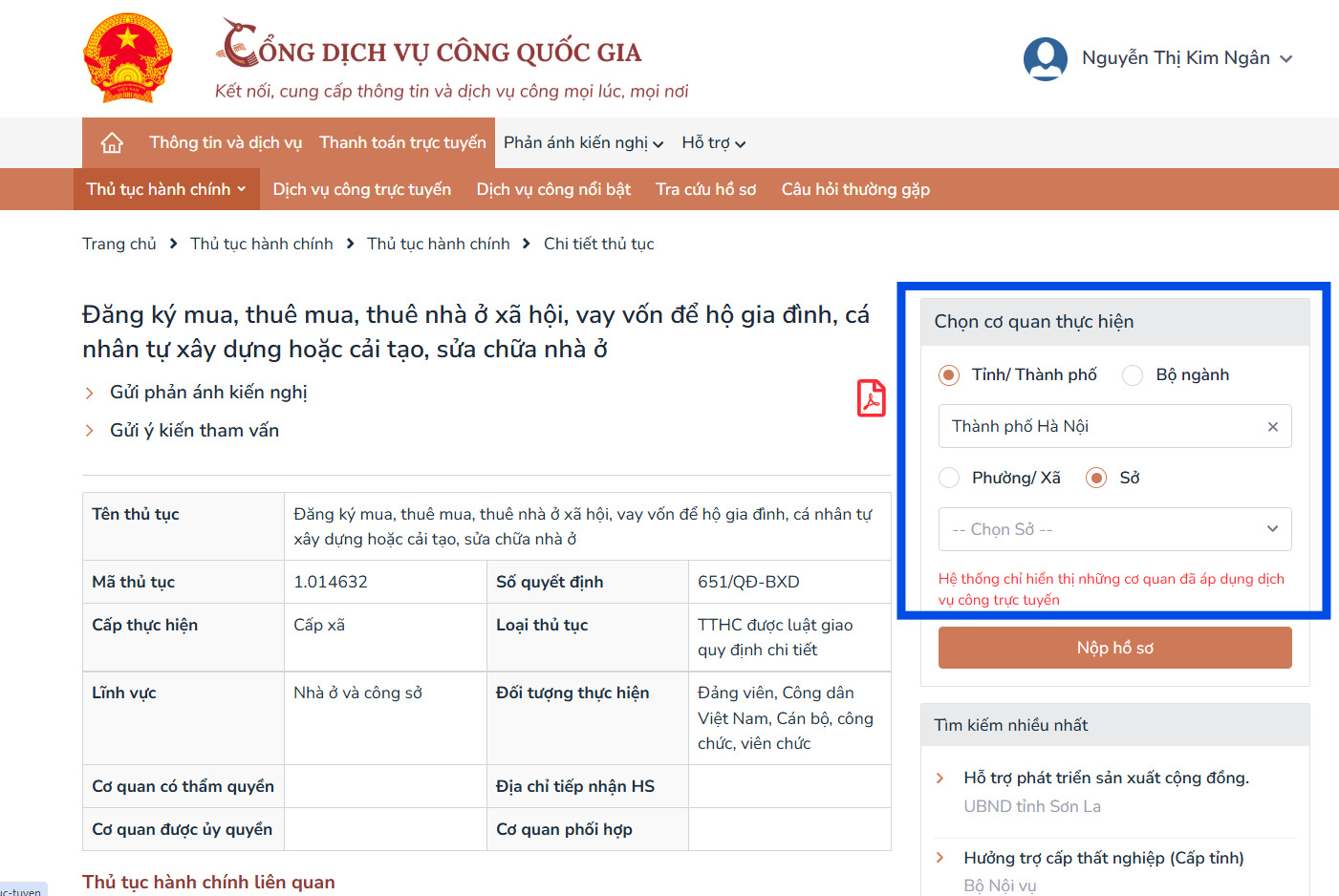Click the Chi tiết thủ tục breadcrumb
1339x896 pixels.
[599, 244]
